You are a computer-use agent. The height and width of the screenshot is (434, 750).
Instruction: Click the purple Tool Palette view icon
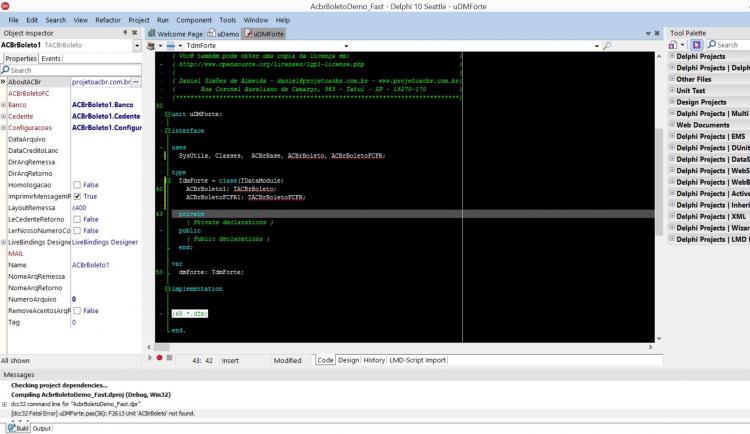pyautogui.click(x=696, y=45)
